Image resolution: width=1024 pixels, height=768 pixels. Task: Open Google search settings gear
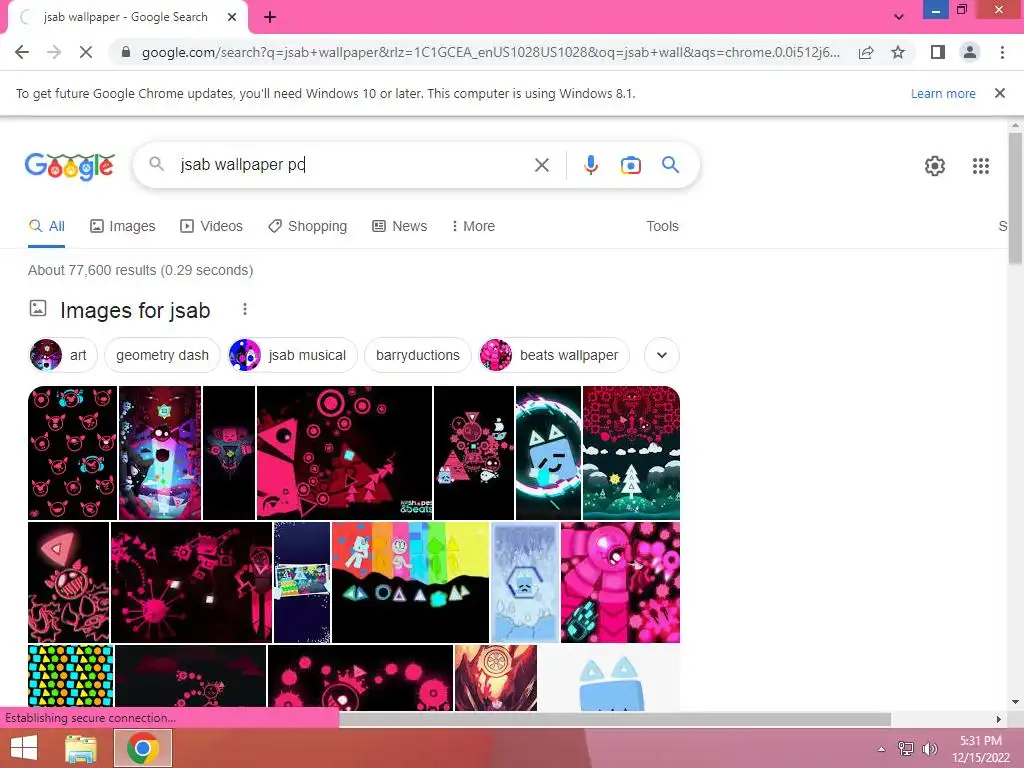(x=935, y=166)
